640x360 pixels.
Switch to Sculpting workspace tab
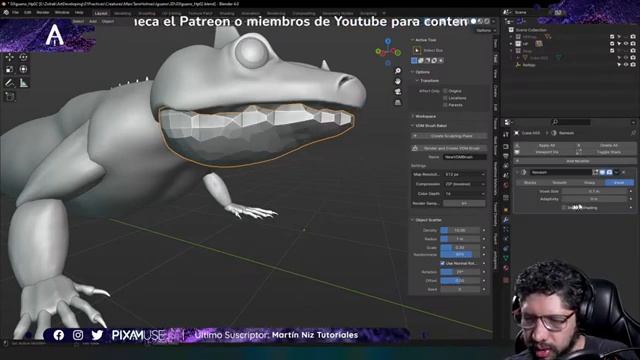tap(147, 13)
